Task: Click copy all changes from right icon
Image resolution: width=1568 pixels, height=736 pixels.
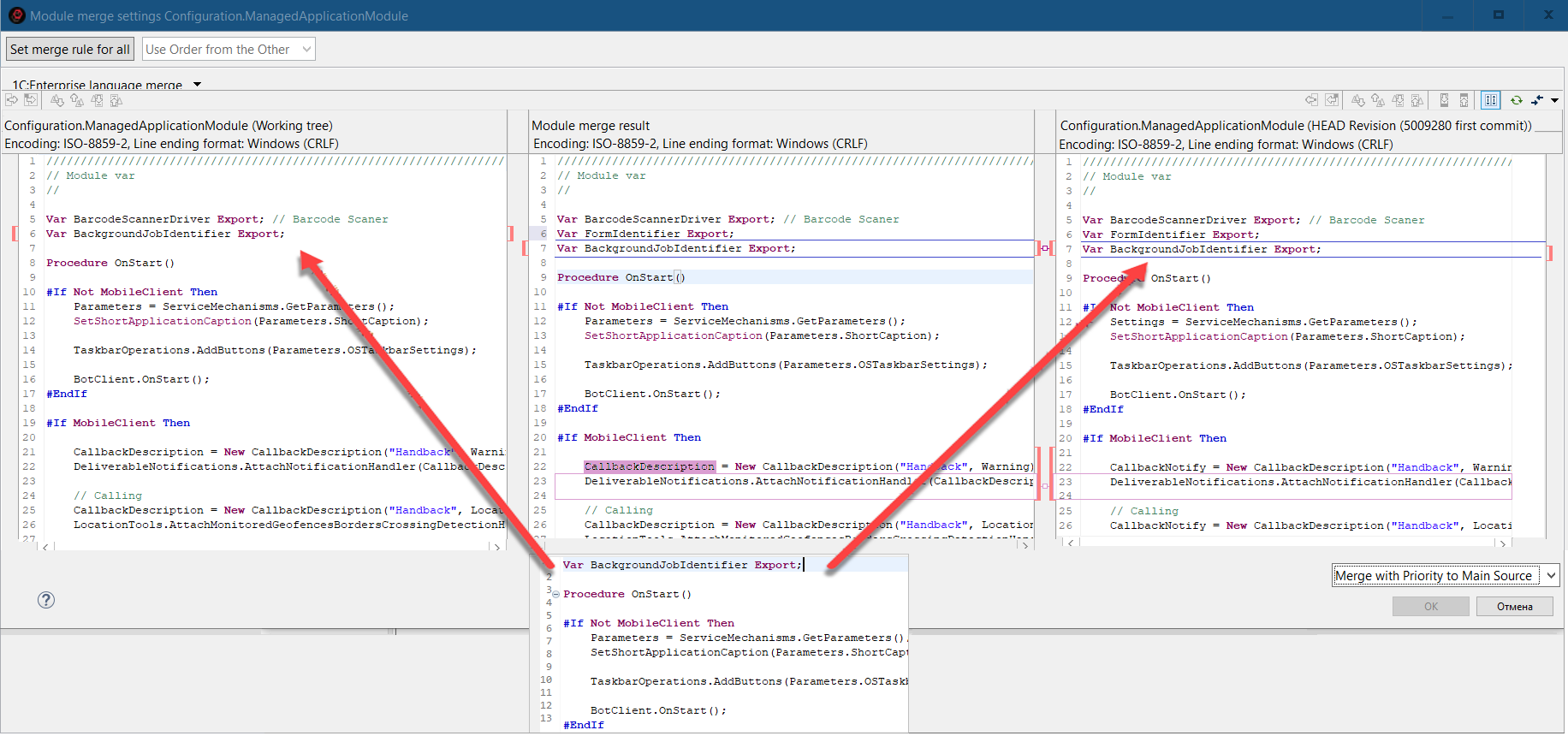Action: point(1332,101)
